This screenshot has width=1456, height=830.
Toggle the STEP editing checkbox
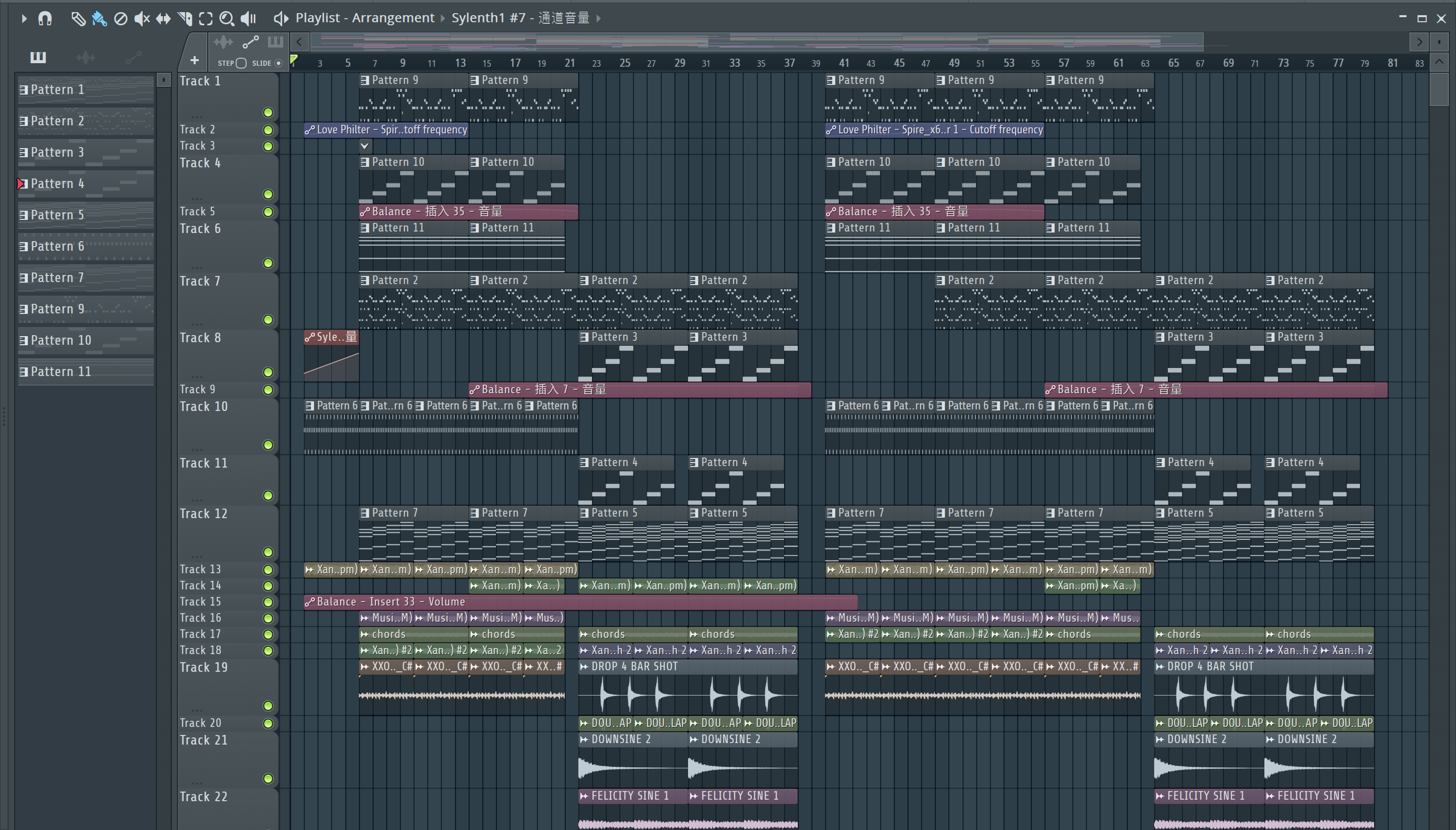pyautogui.click(x=241, y=63)
